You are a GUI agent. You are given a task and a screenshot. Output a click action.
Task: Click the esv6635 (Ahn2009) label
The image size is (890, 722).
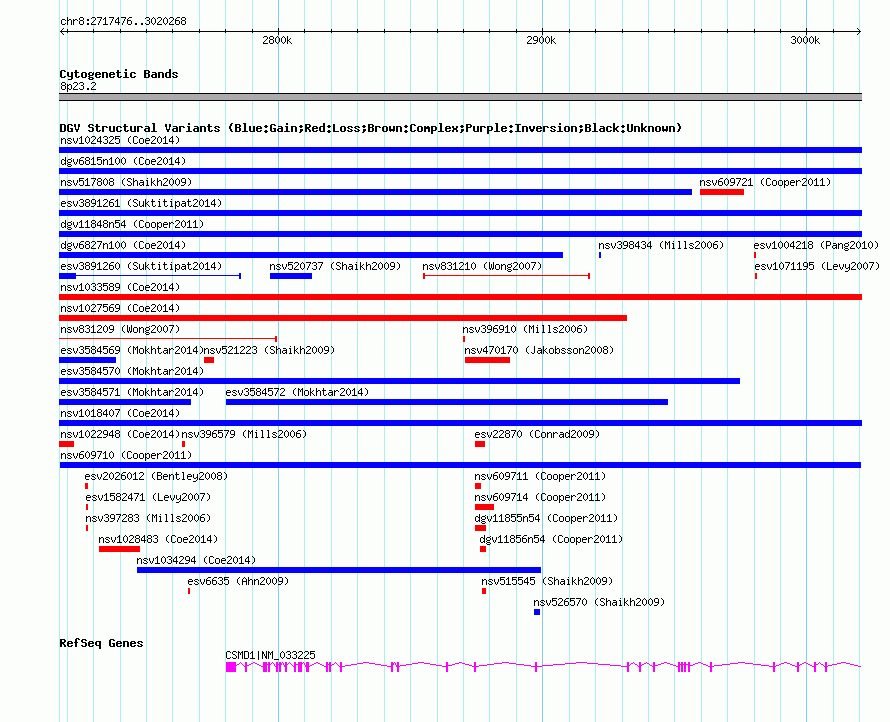[x=238, y=581]
